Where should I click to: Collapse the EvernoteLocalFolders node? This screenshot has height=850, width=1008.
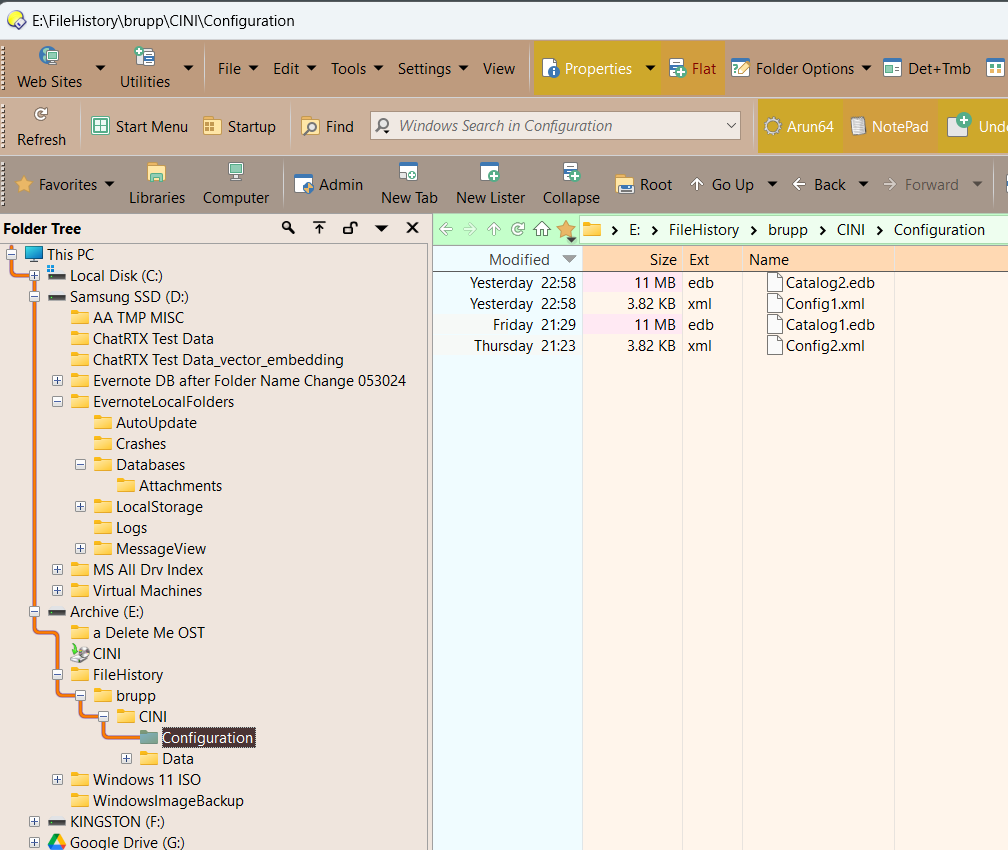point(58,402)
